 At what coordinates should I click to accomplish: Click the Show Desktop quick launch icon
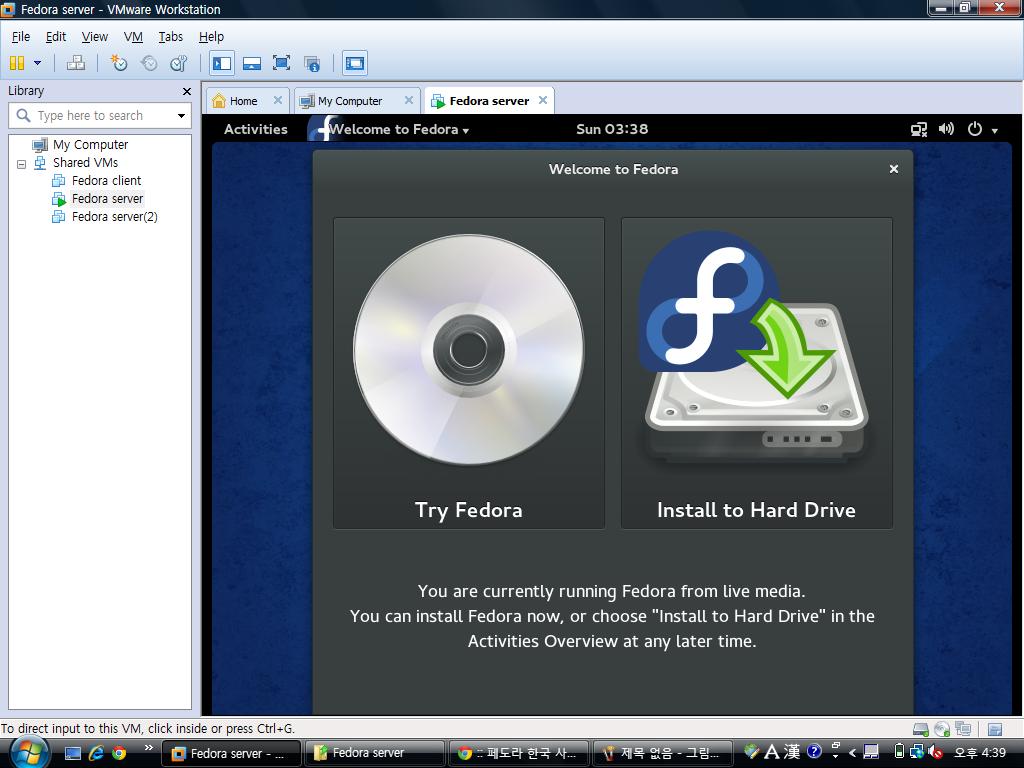tap(72, 754)
